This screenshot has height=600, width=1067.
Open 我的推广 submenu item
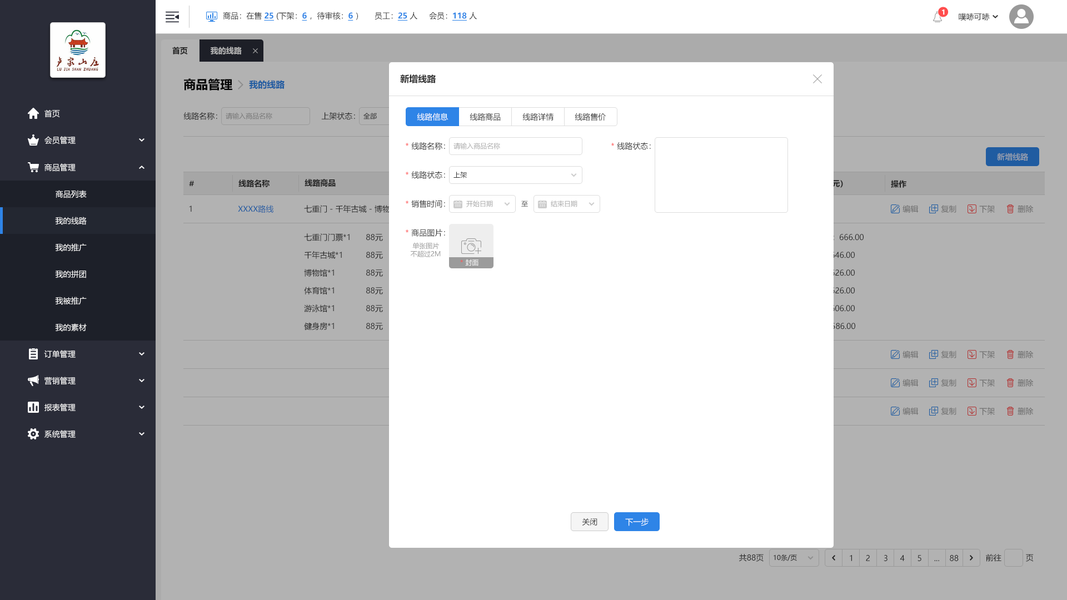[78, 247]
